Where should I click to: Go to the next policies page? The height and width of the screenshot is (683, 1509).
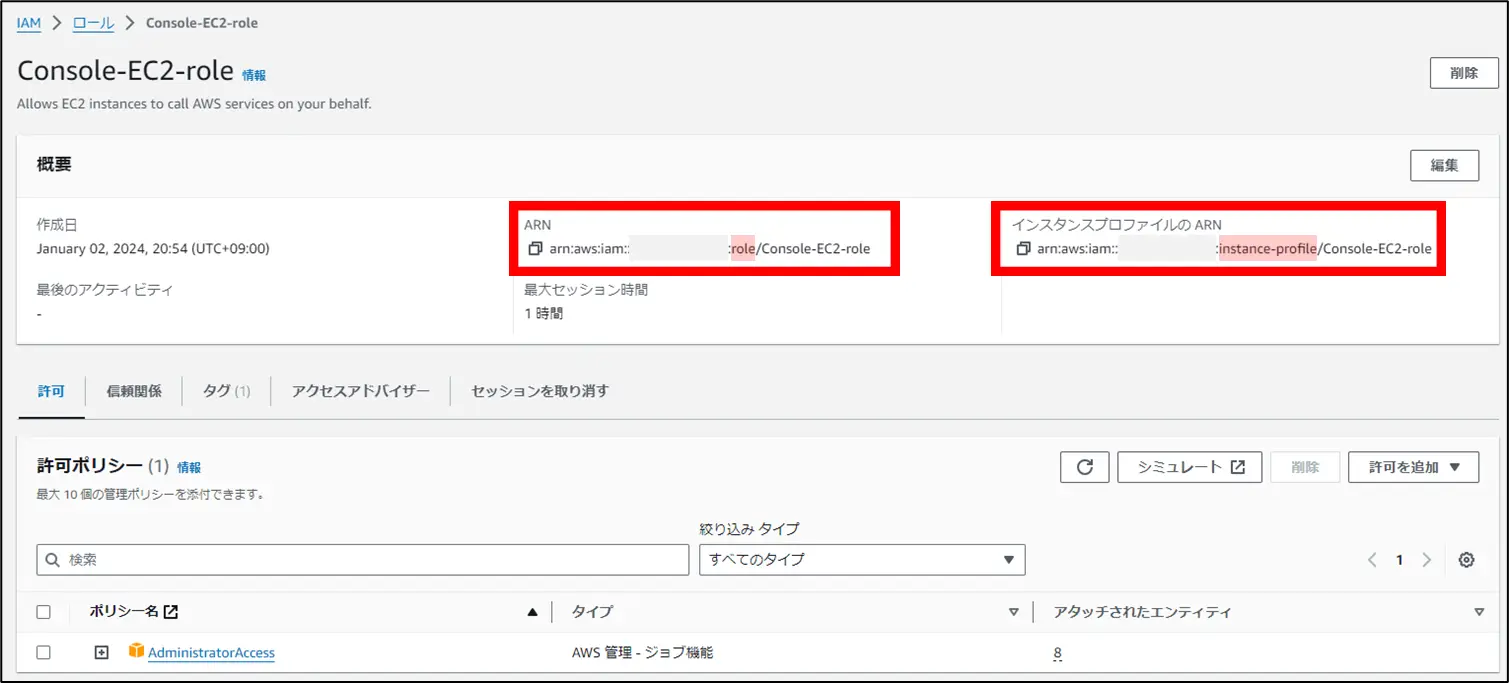pyautogui.click(x=1427, y=560)
